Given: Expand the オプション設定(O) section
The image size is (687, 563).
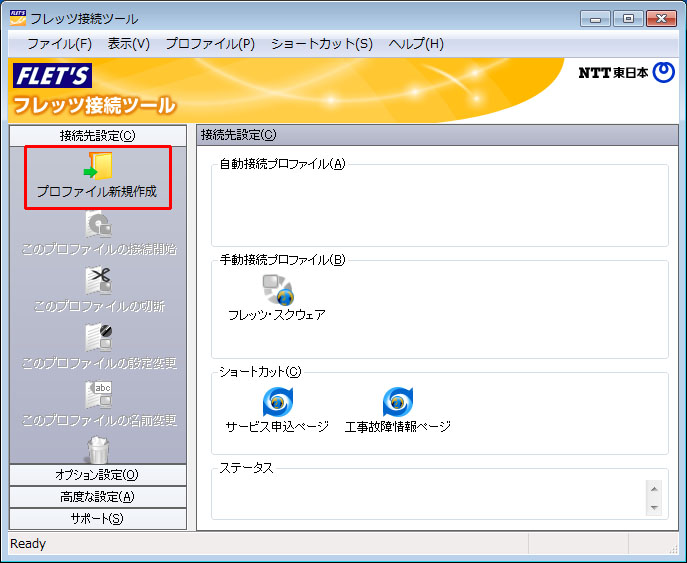Looking at the screenshot, I should pos(98,474).
